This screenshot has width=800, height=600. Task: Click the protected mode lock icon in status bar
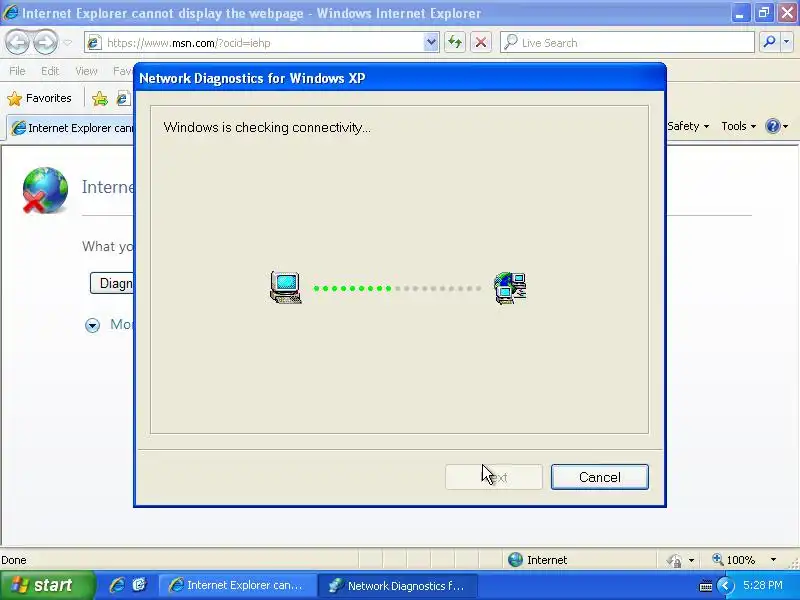point(674,560)
